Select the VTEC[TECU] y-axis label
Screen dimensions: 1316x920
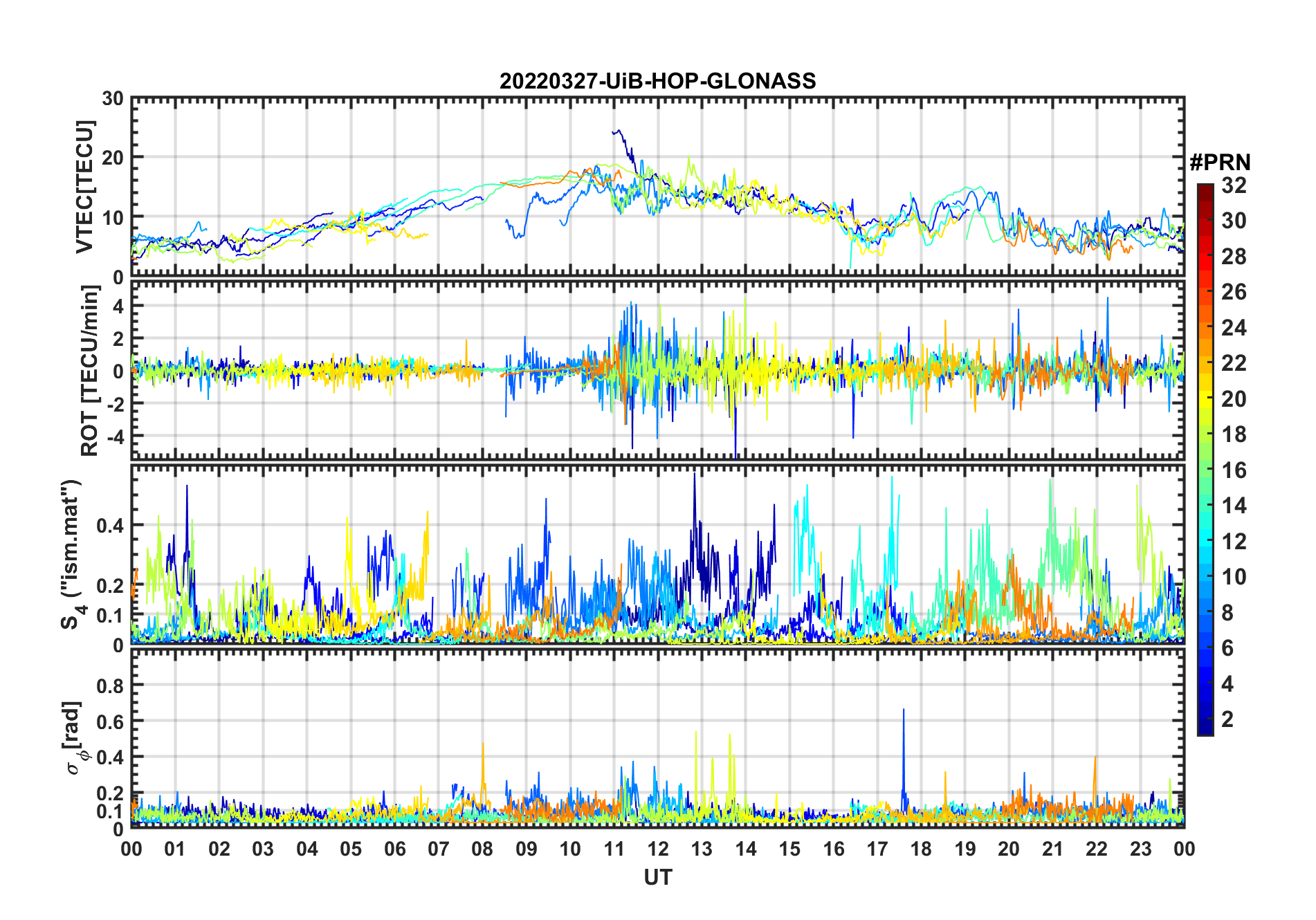84,187
